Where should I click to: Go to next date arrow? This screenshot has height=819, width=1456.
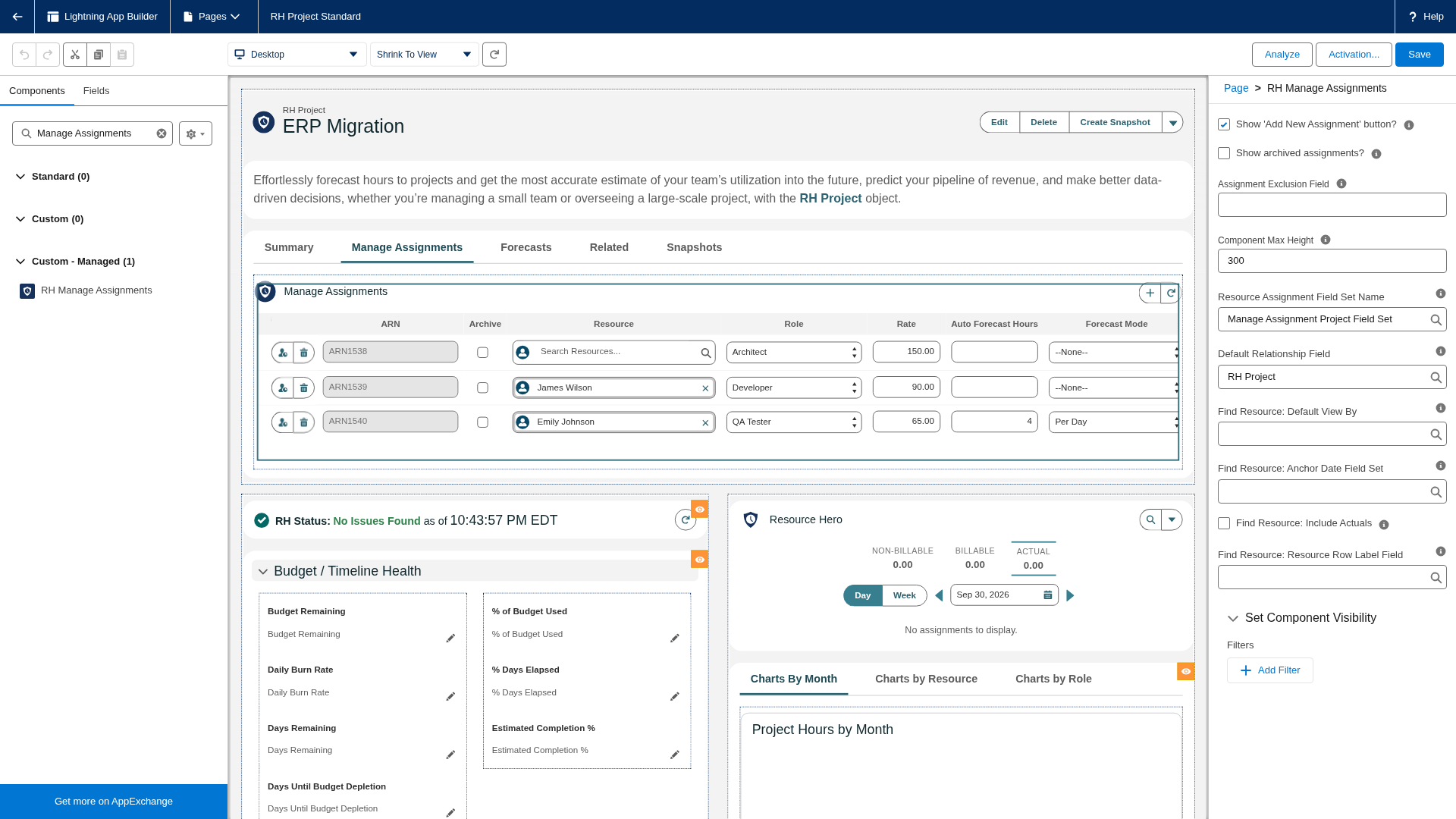[1070, 595]
